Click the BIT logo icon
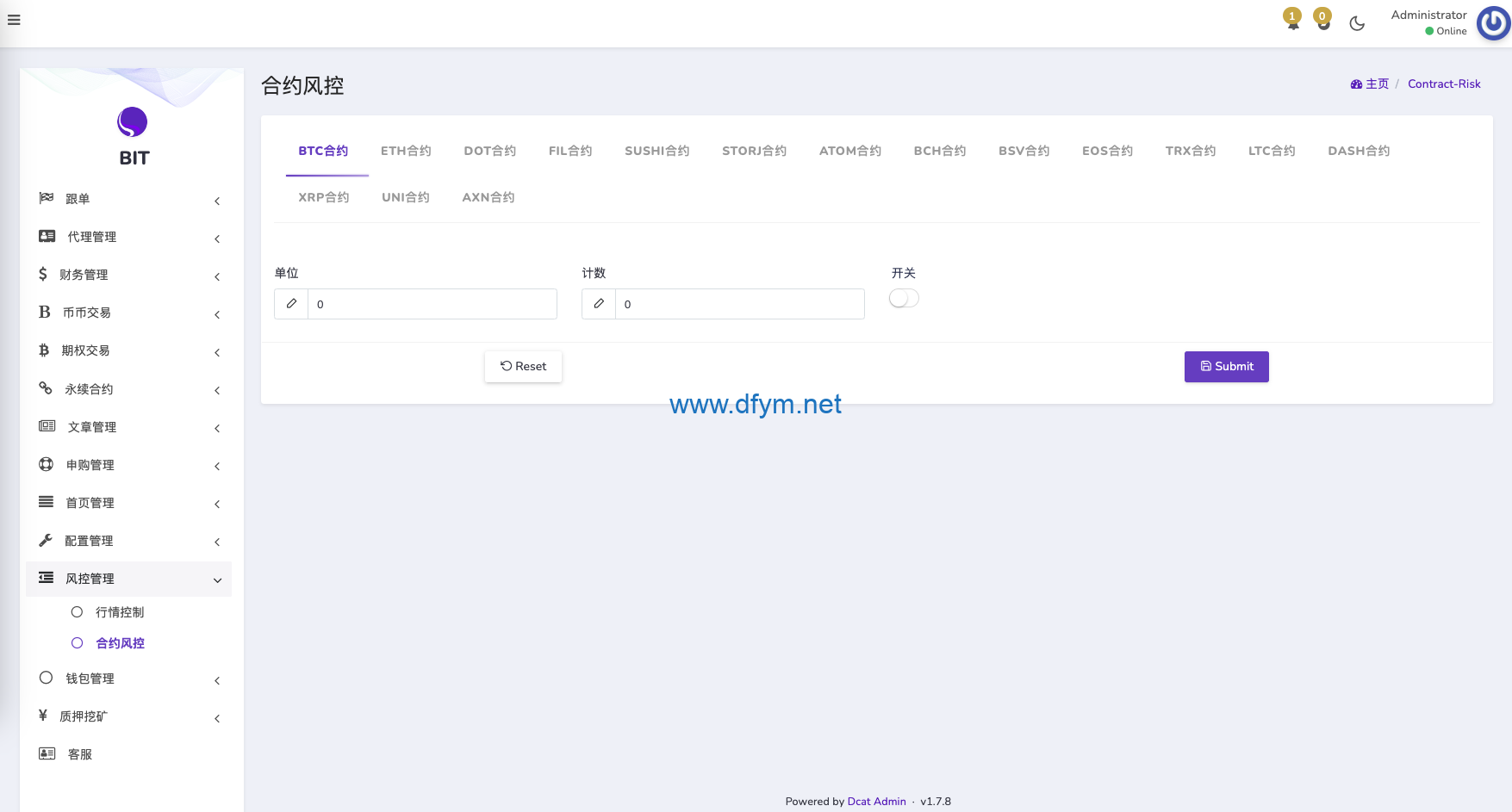This screenshot has height=812, width=1512. (132, 122)
